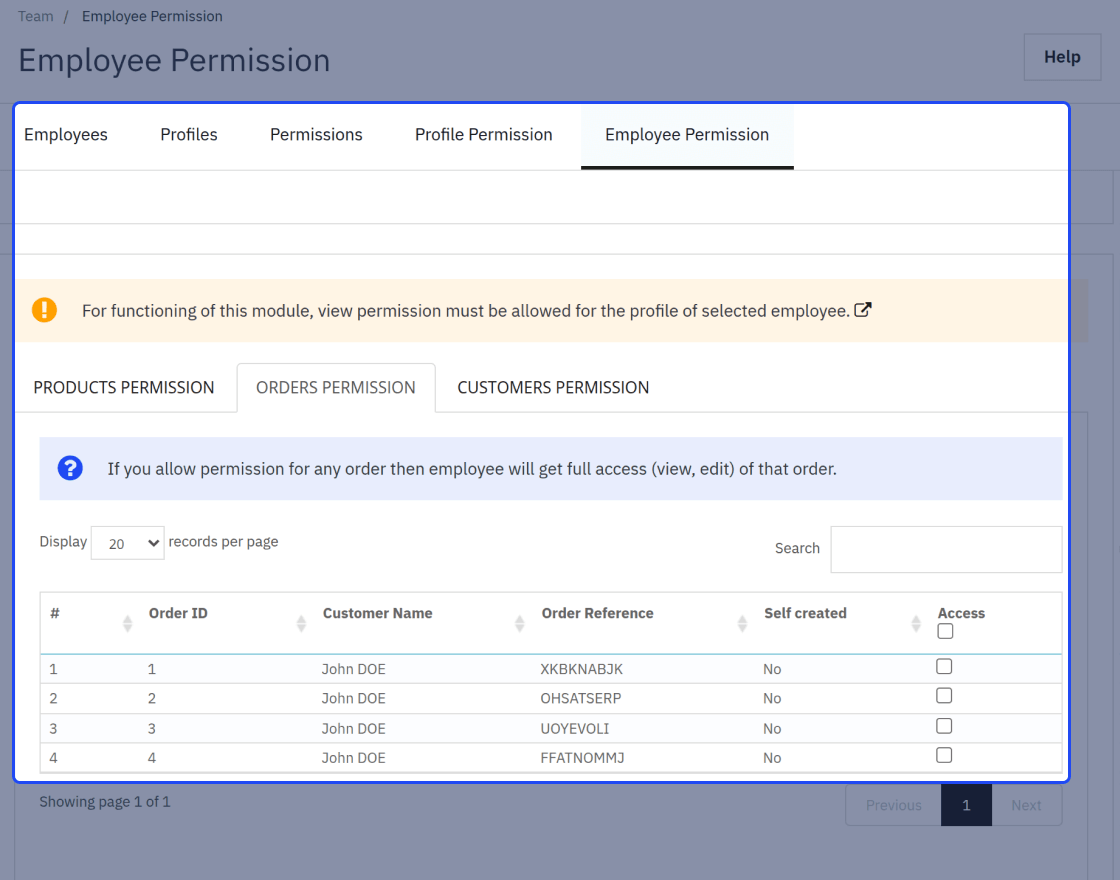Viewport: 1120px width, 880px height.
Task: Click order reference FFATNOMMJ cell
Action: pos(582,759)
